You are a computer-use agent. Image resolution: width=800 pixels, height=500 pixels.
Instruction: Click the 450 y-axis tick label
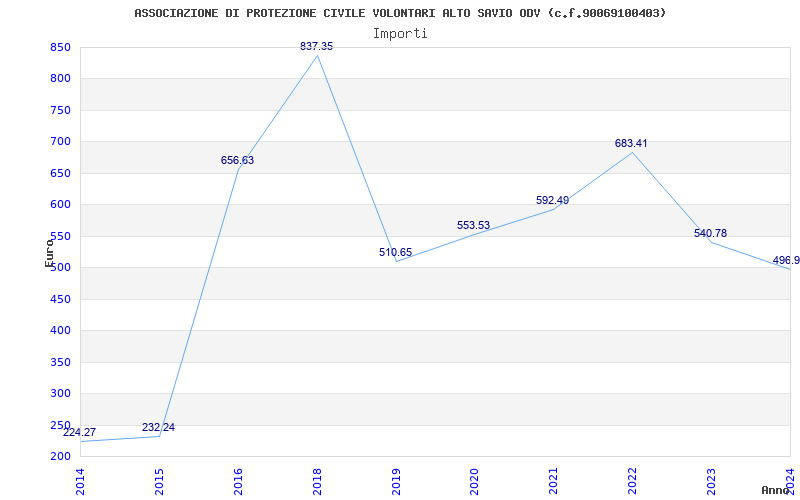60,299
